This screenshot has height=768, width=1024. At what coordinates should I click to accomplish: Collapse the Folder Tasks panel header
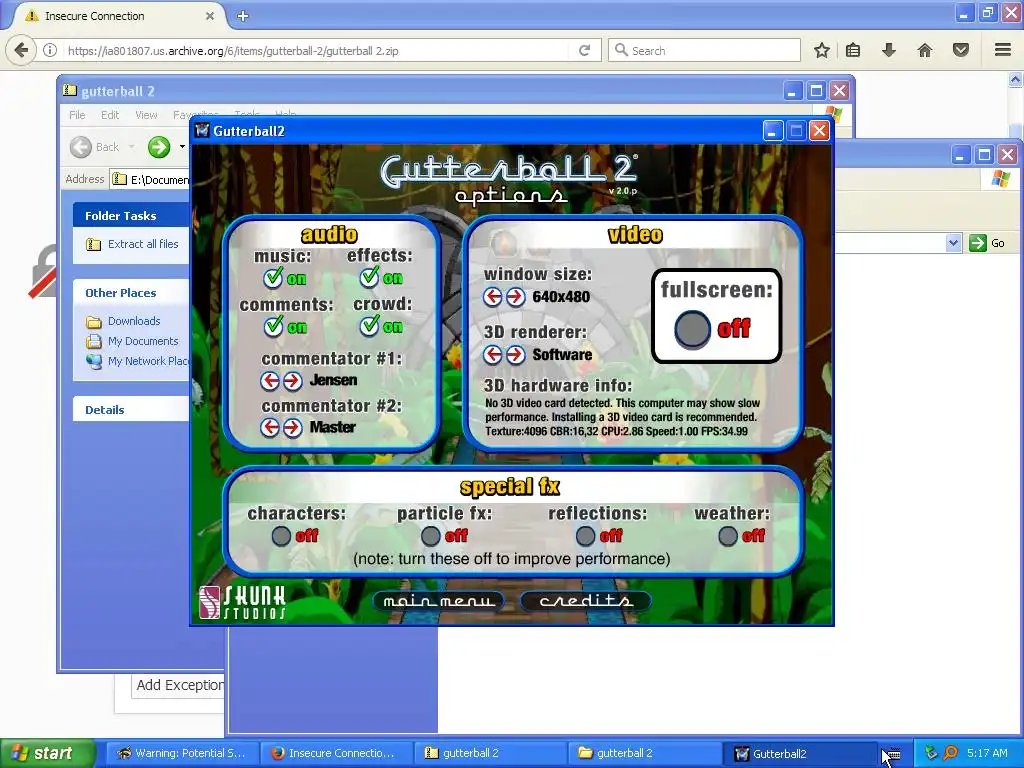[x=131, y=216]
